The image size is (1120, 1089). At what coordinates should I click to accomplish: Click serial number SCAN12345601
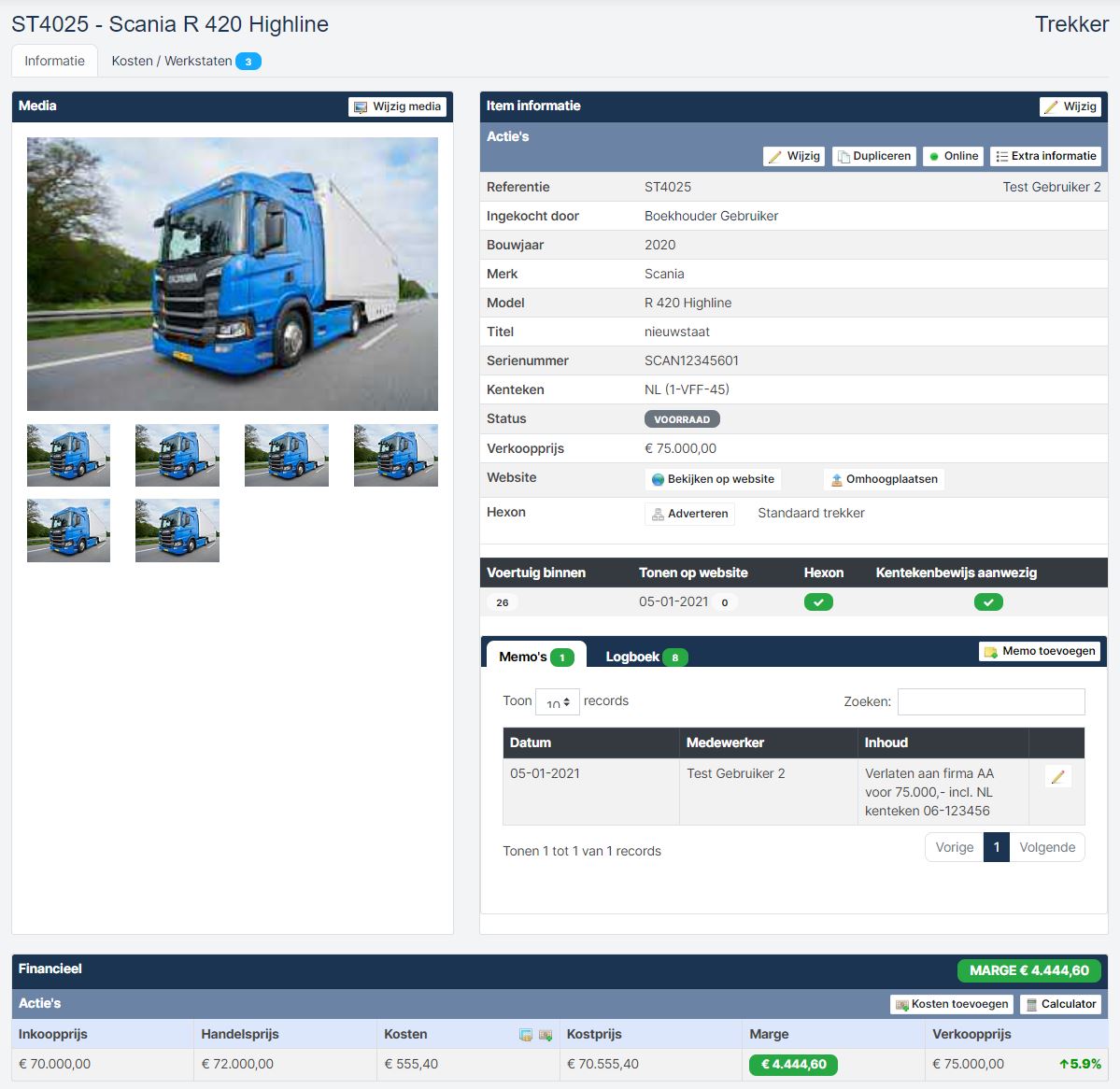(691, 361)
